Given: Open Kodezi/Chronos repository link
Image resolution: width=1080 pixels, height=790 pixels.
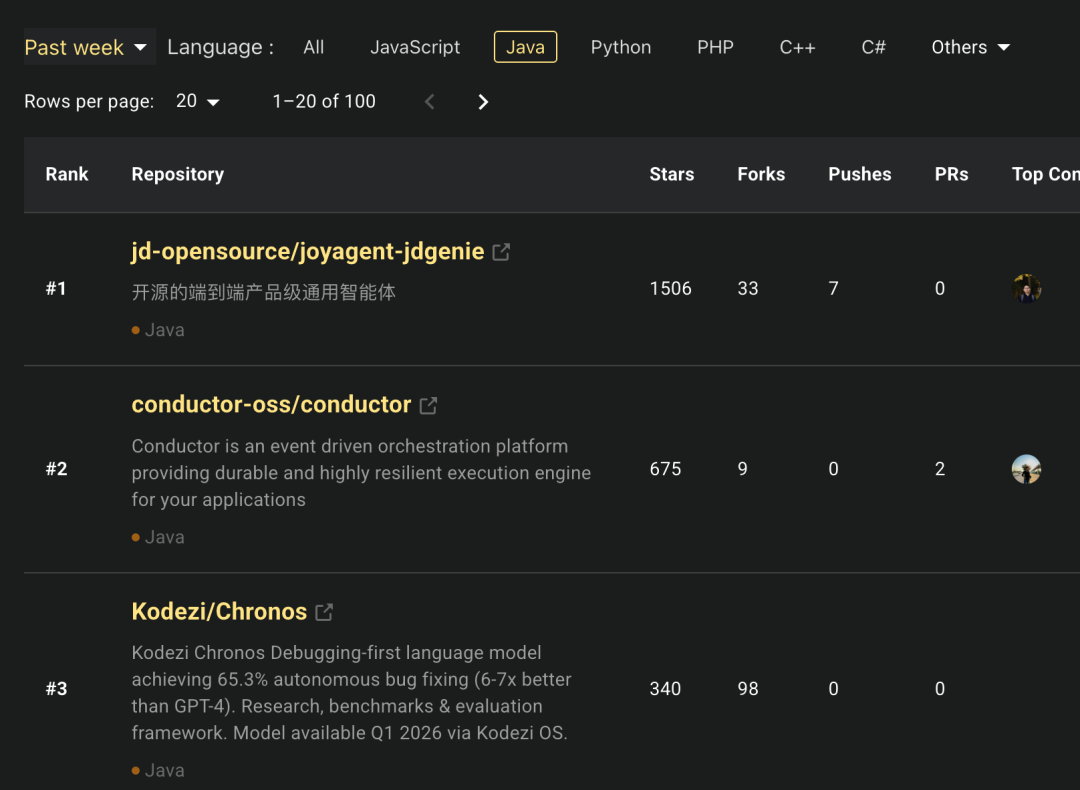Looking at the screenshot, I should tap(219, 611).
